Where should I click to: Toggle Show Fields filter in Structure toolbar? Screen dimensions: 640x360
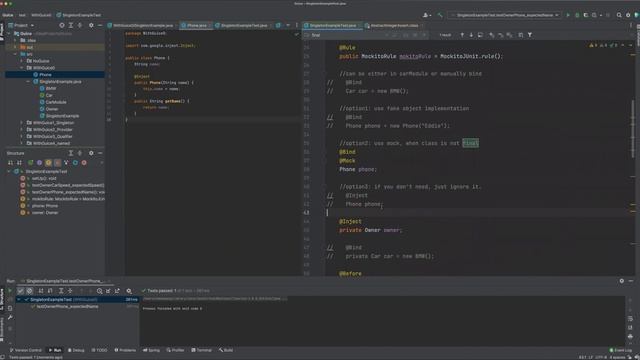tap(48, 163)
